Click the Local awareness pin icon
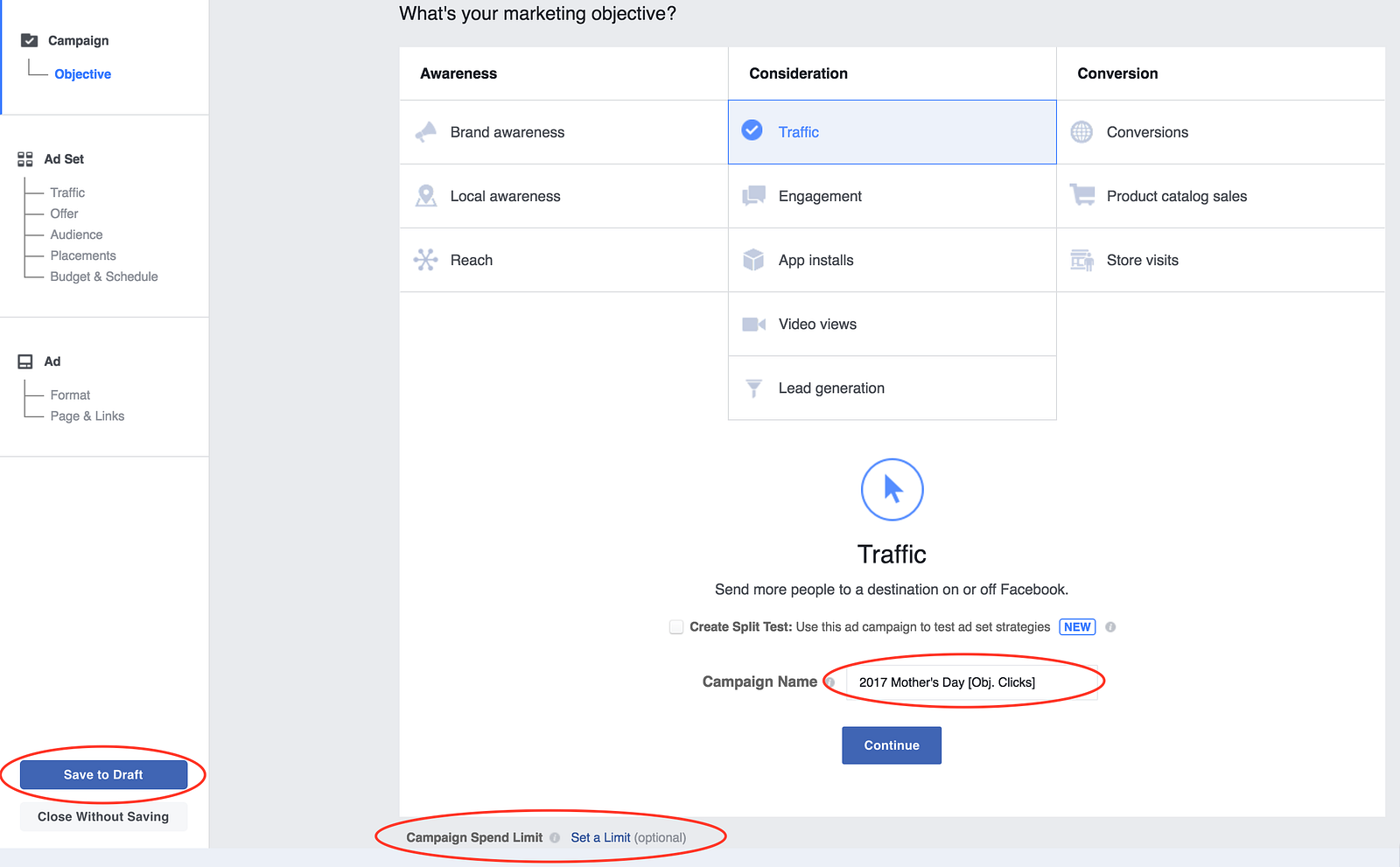1400x867 pixels. point(426,196)
